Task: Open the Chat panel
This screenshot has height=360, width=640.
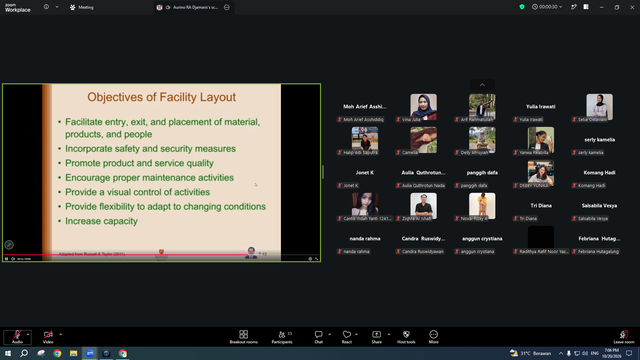Action: click(x=318, y=337)
